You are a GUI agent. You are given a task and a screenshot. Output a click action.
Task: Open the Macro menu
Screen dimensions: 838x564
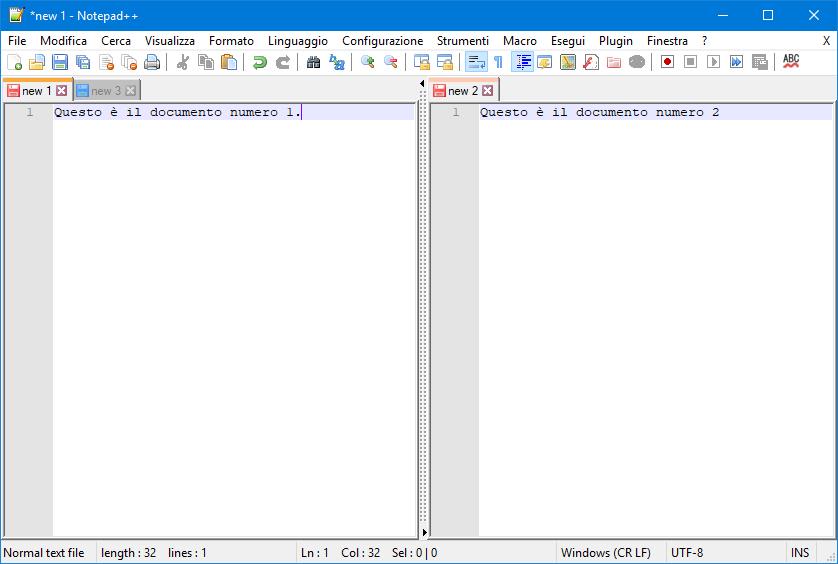click(x=520, y=41)
